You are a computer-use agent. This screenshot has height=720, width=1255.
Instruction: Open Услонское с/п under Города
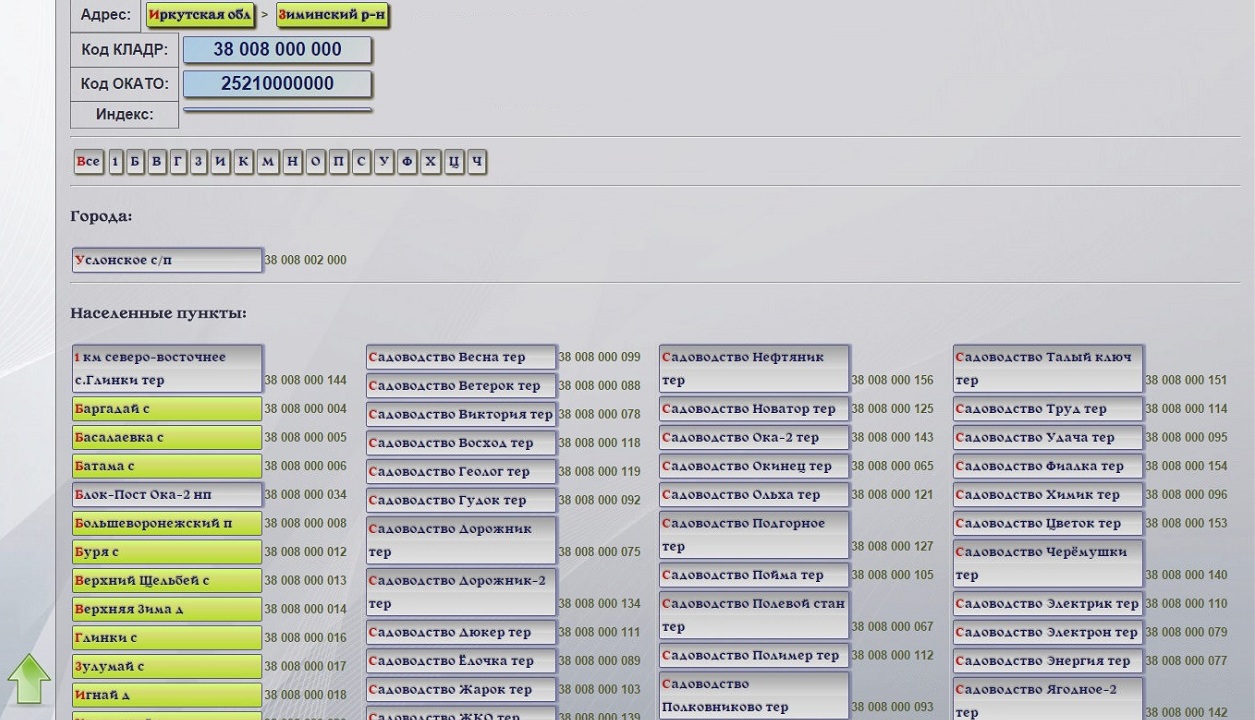[x=167, y=260]
